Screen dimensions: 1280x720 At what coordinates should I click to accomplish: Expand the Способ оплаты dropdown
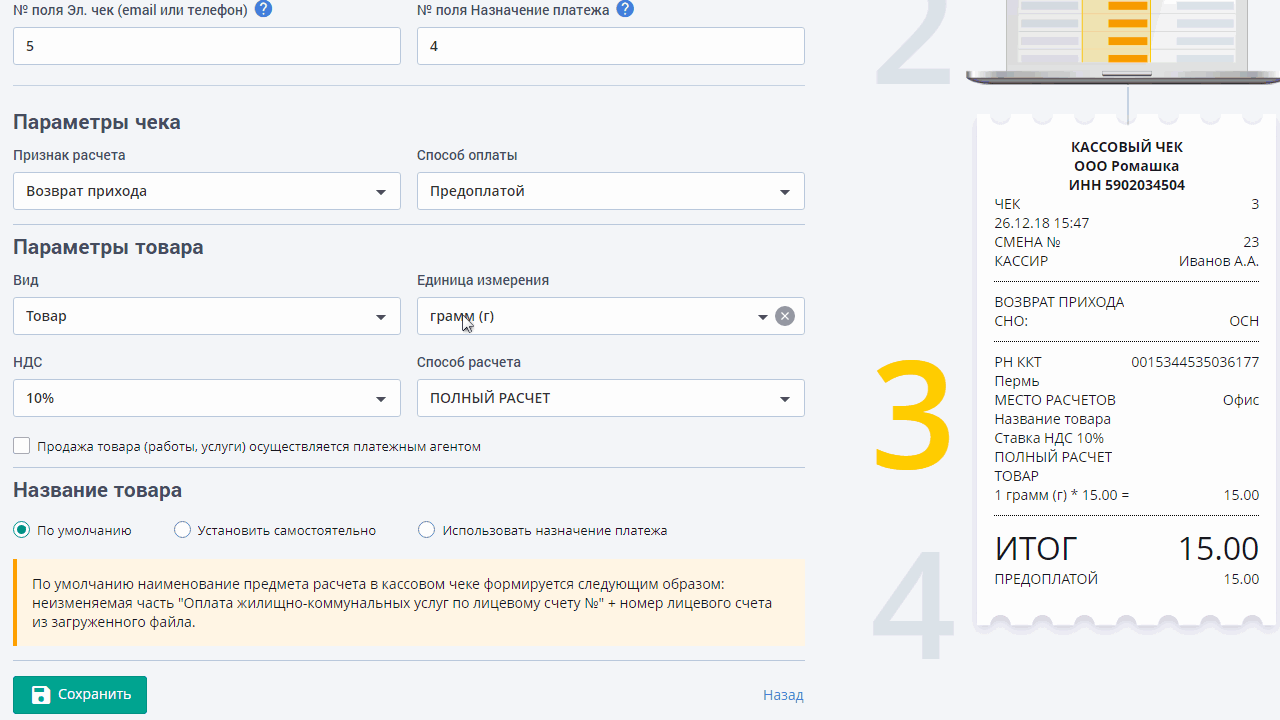tap(610, 191)
